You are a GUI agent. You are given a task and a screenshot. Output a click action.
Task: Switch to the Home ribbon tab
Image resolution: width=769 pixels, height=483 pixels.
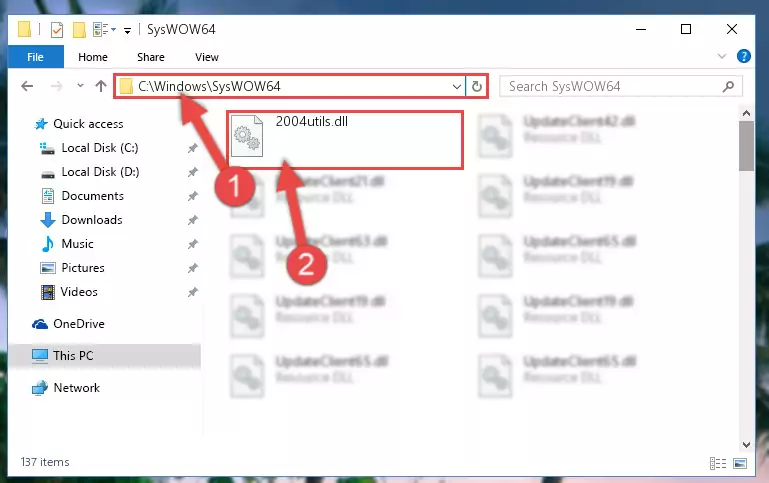pyautogui.click(x=93, y=57)
